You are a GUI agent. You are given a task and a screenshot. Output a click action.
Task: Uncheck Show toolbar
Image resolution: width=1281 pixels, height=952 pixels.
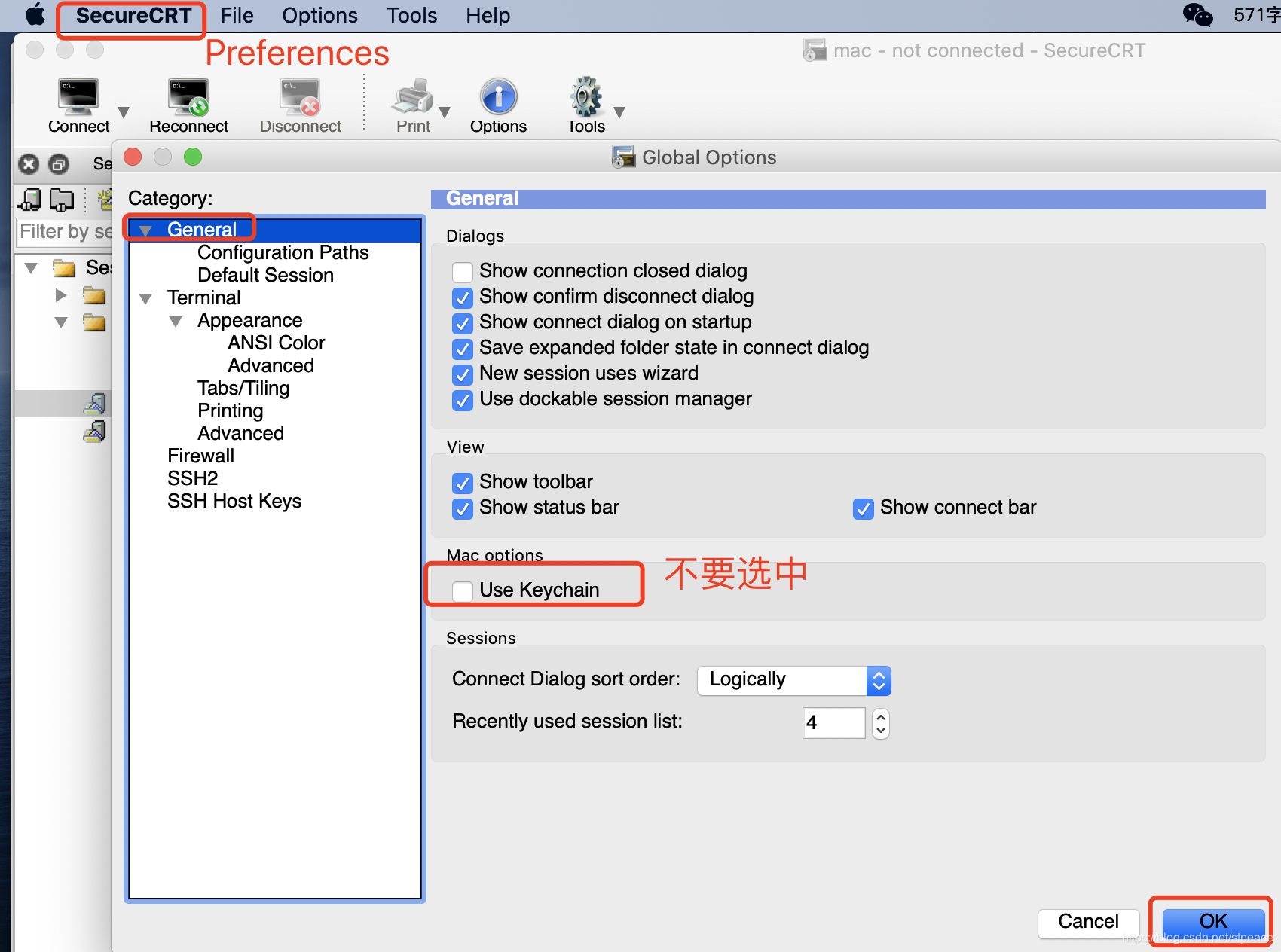[463, 483]
